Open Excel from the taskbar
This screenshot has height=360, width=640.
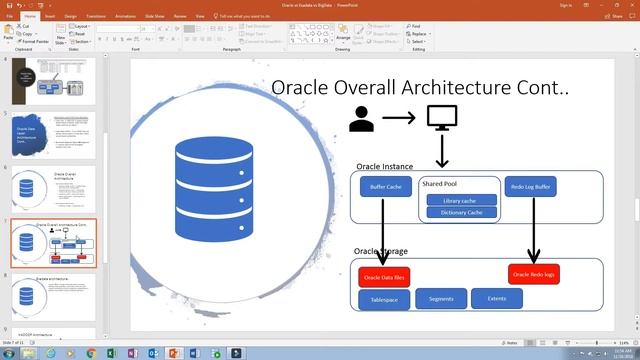pyautogui.click(x=111, y=353)
